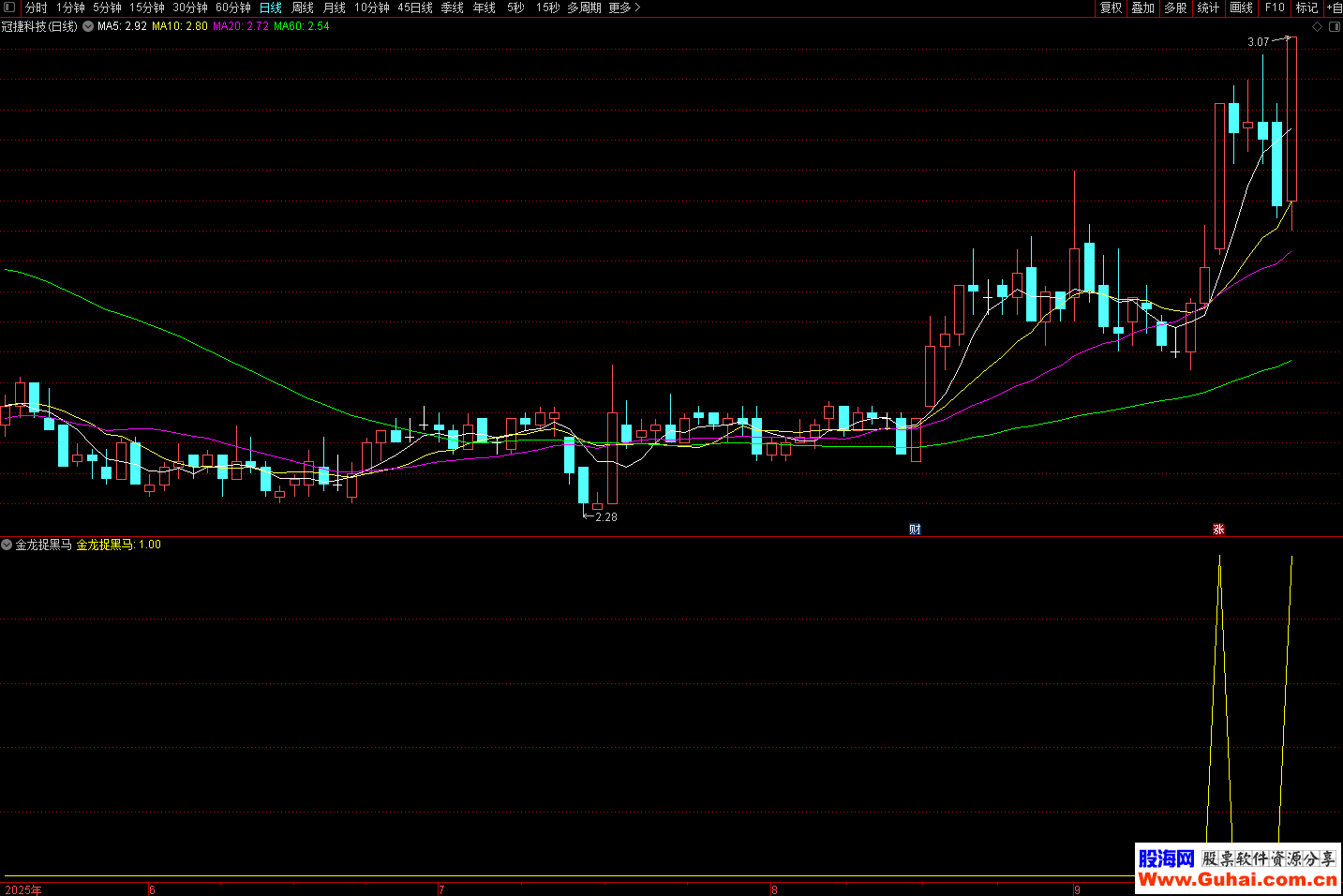Switch to 15秒 period
This screenshot has height=896, width=1343.
pos(548,7)
